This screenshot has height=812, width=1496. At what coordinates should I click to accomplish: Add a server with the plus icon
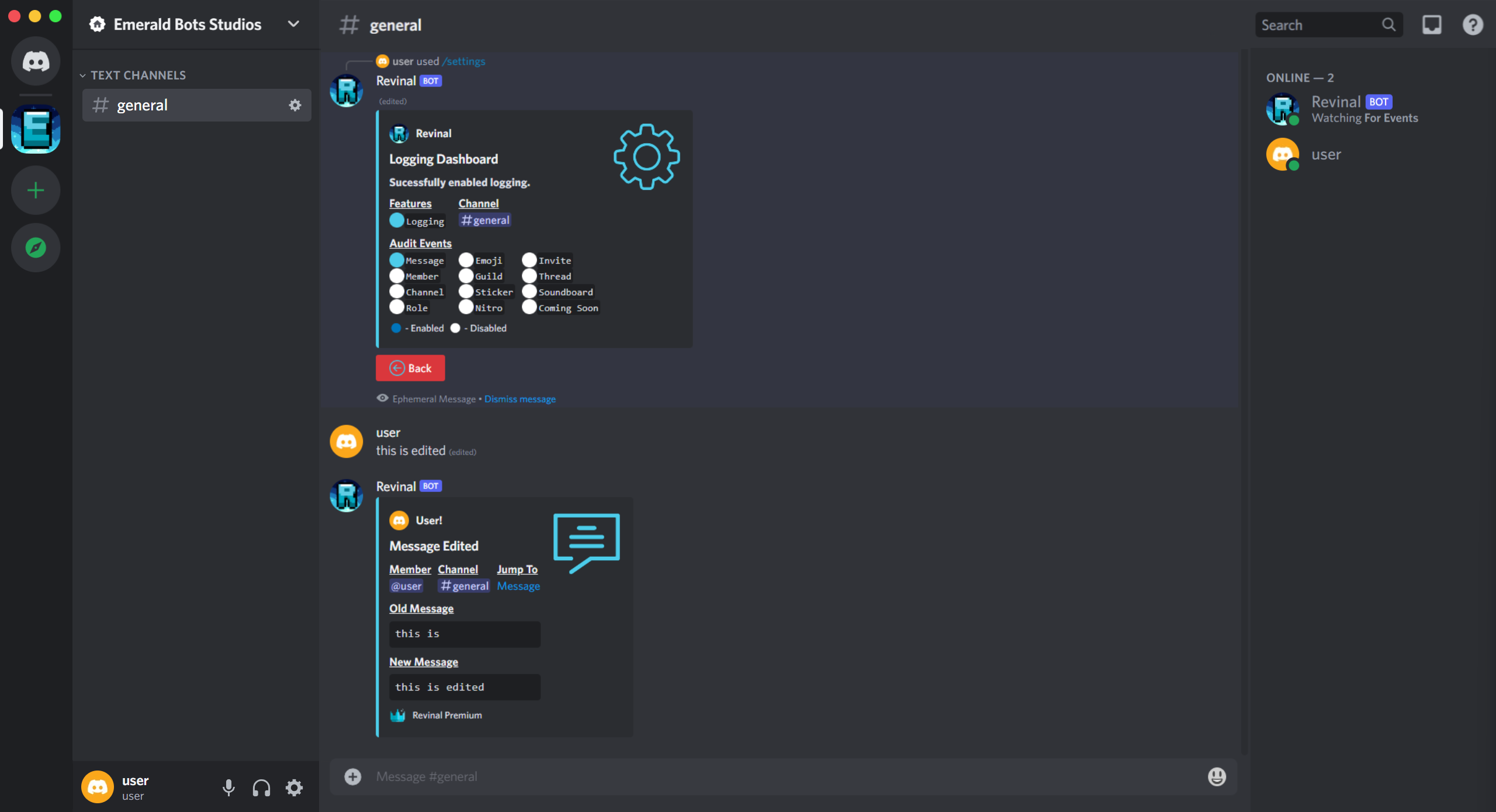36,190
